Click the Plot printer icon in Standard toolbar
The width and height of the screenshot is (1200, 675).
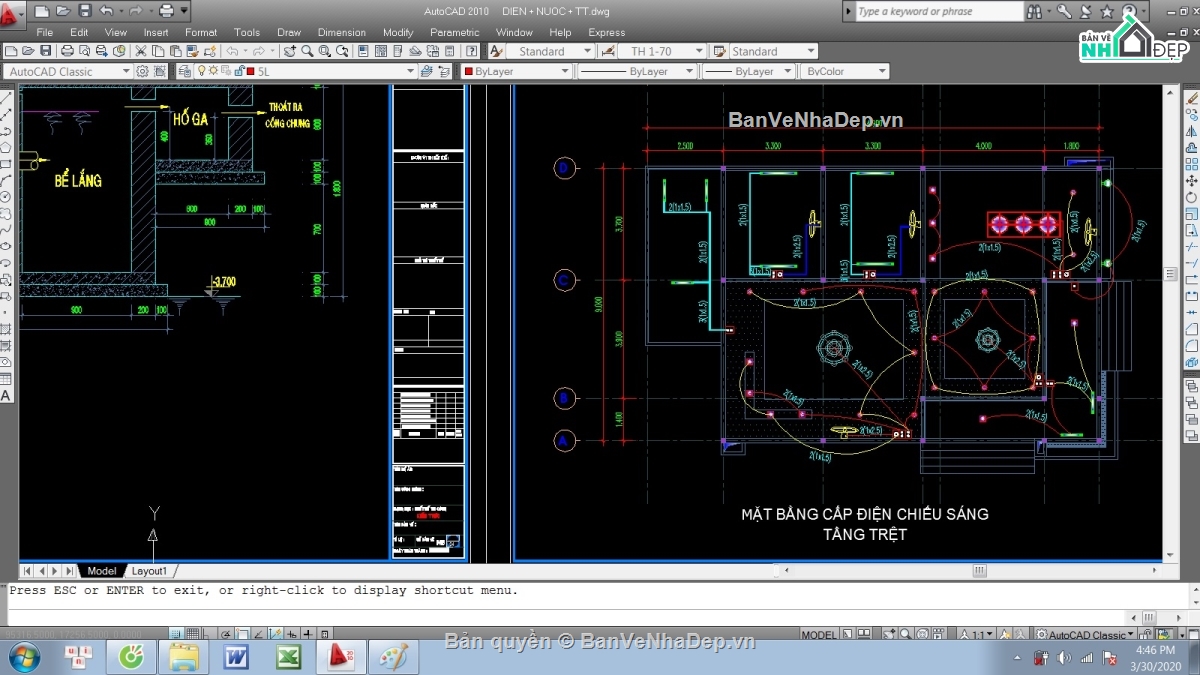[67, 51]
